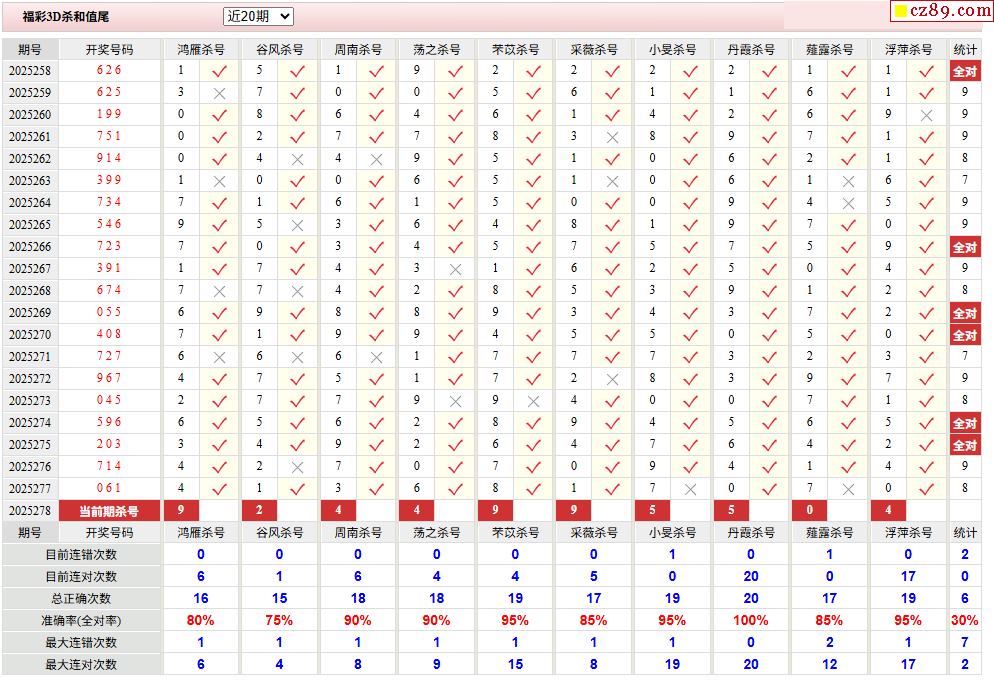Image resolution: width=994 pixels, height=681 pixels.
Task: Click the cross mark for 浮萍杀号 in period 2025260
Action: coord(926,115)
